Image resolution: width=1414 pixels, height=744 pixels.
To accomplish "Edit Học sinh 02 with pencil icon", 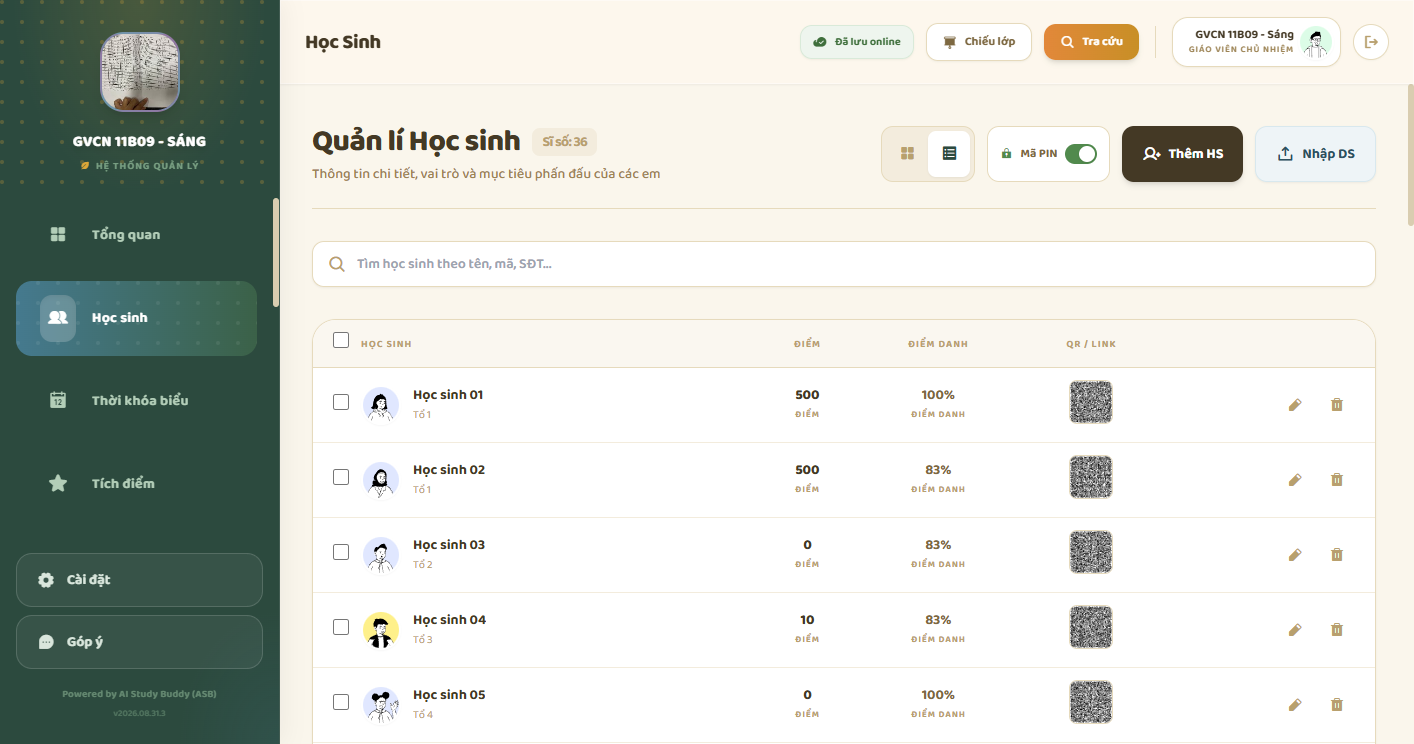I will click(1295, 480).
